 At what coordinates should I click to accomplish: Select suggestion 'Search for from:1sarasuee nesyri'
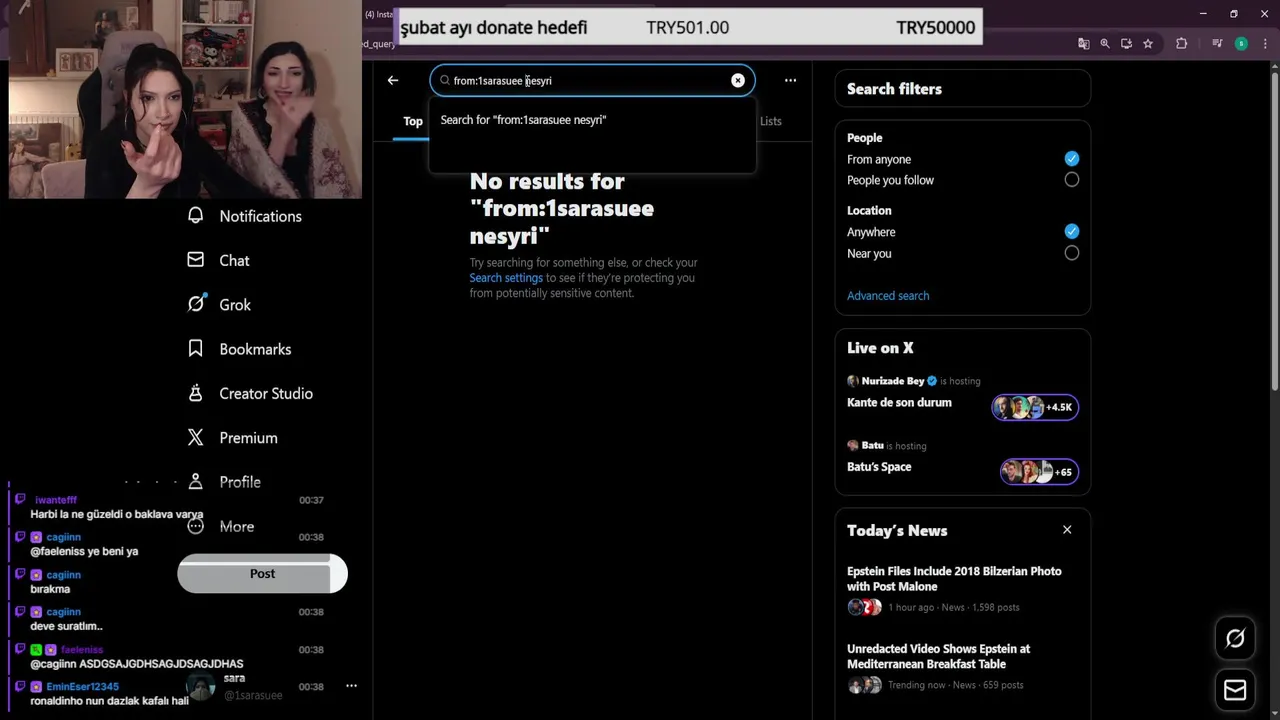(x=592, y=120)
